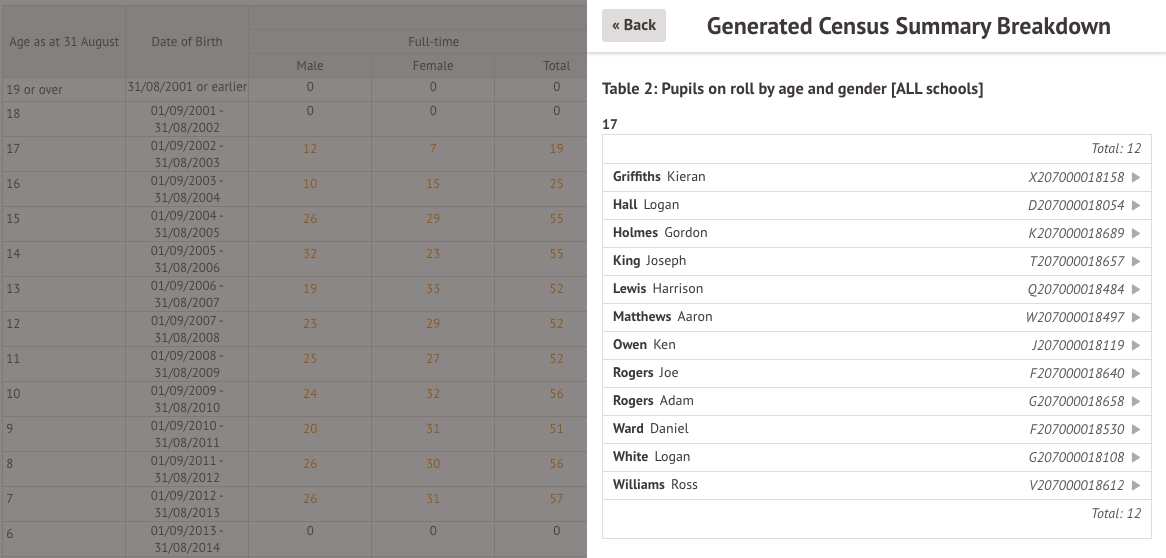
Task: Click age 13 female count 33
Action: (433, 289)
